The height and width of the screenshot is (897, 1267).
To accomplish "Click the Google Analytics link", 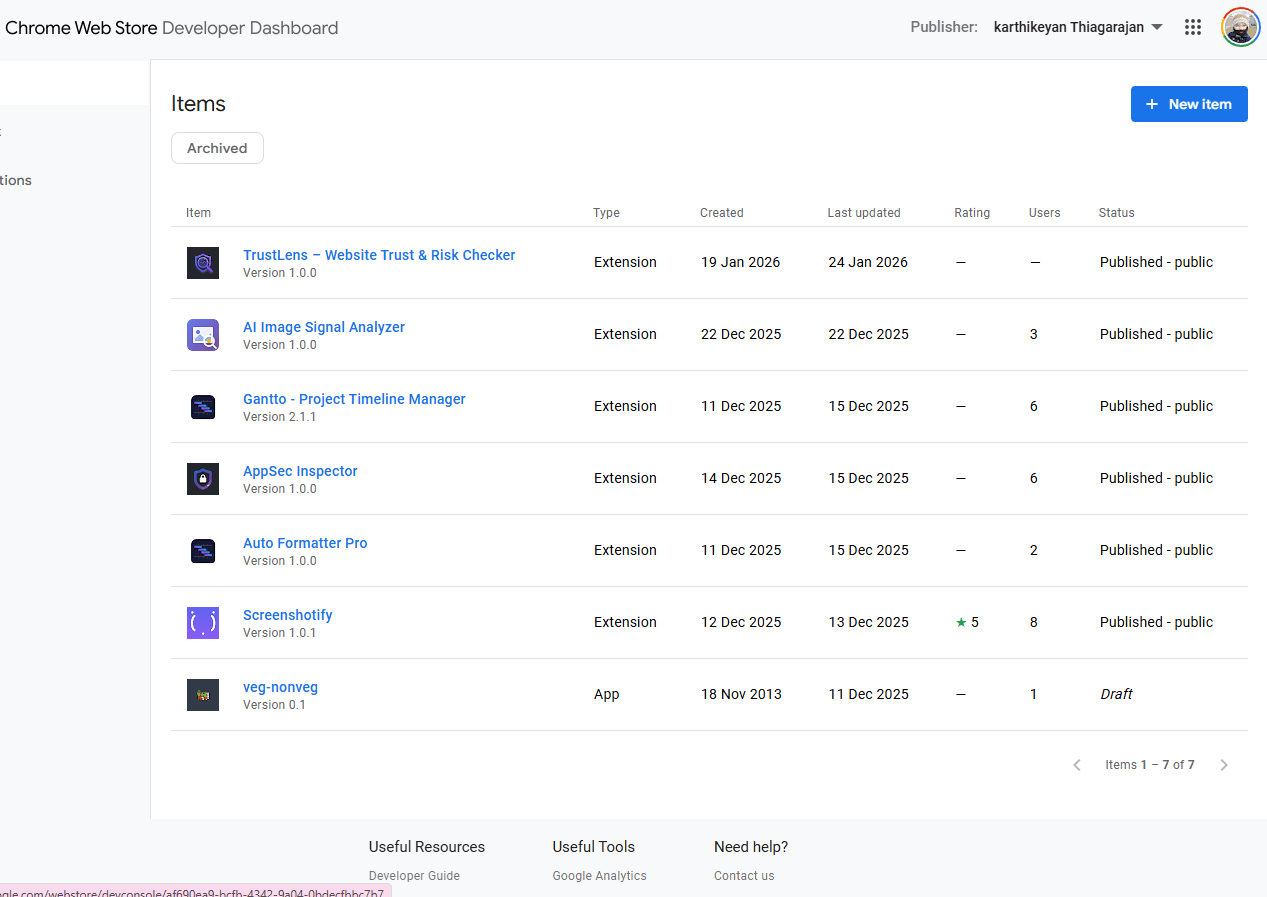I will tap(599, 875).
